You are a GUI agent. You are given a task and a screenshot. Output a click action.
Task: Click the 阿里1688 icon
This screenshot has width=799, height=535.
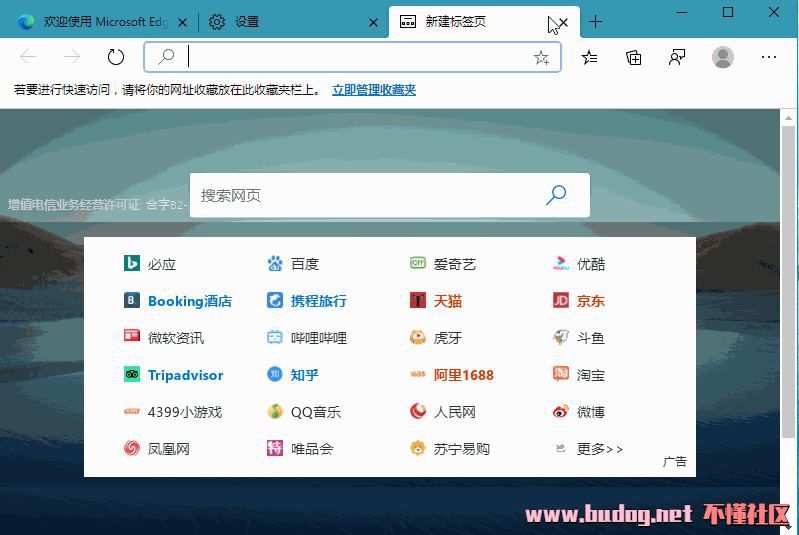tap(418, 374)
